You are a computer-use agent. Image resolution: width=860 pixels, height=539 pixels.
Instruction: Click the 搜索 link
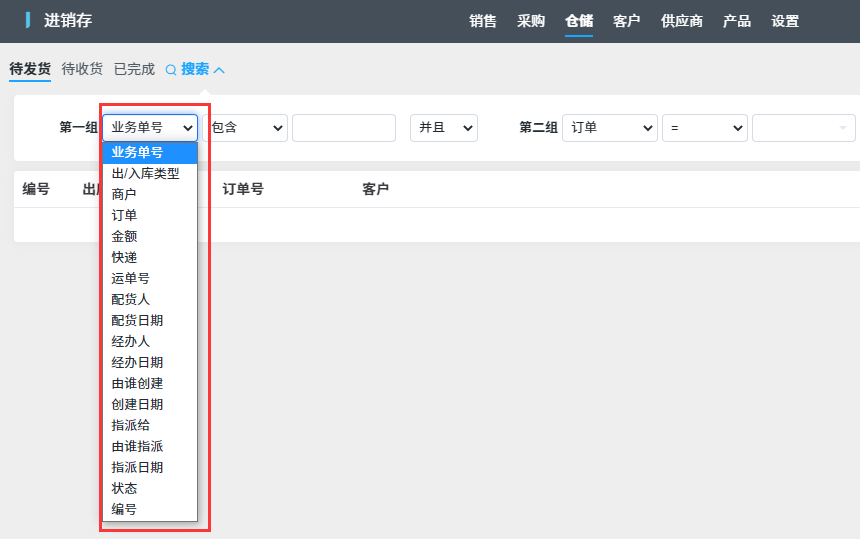click(195, 69)
